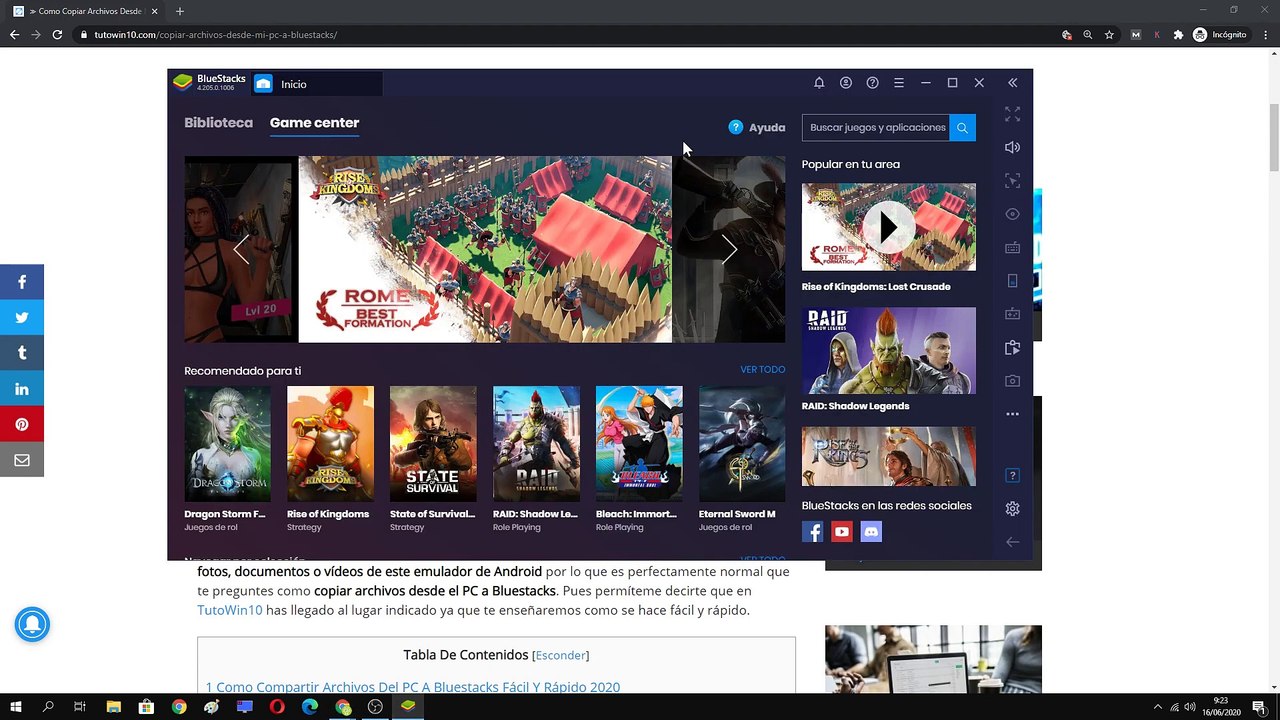Go to previous carousel banner
1280x720 pixels.
[241, 250]
